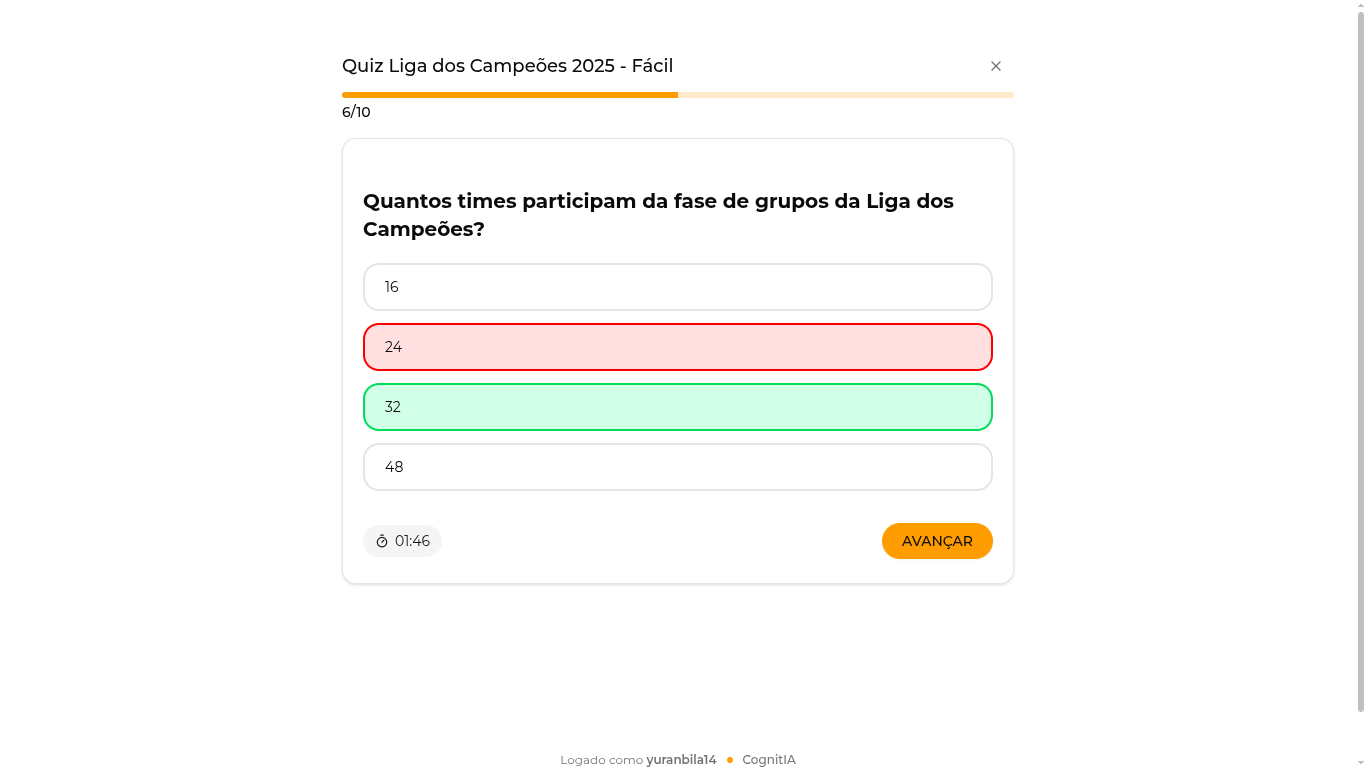Select answer option 48
1366x768 pixels.
point(677,467)
